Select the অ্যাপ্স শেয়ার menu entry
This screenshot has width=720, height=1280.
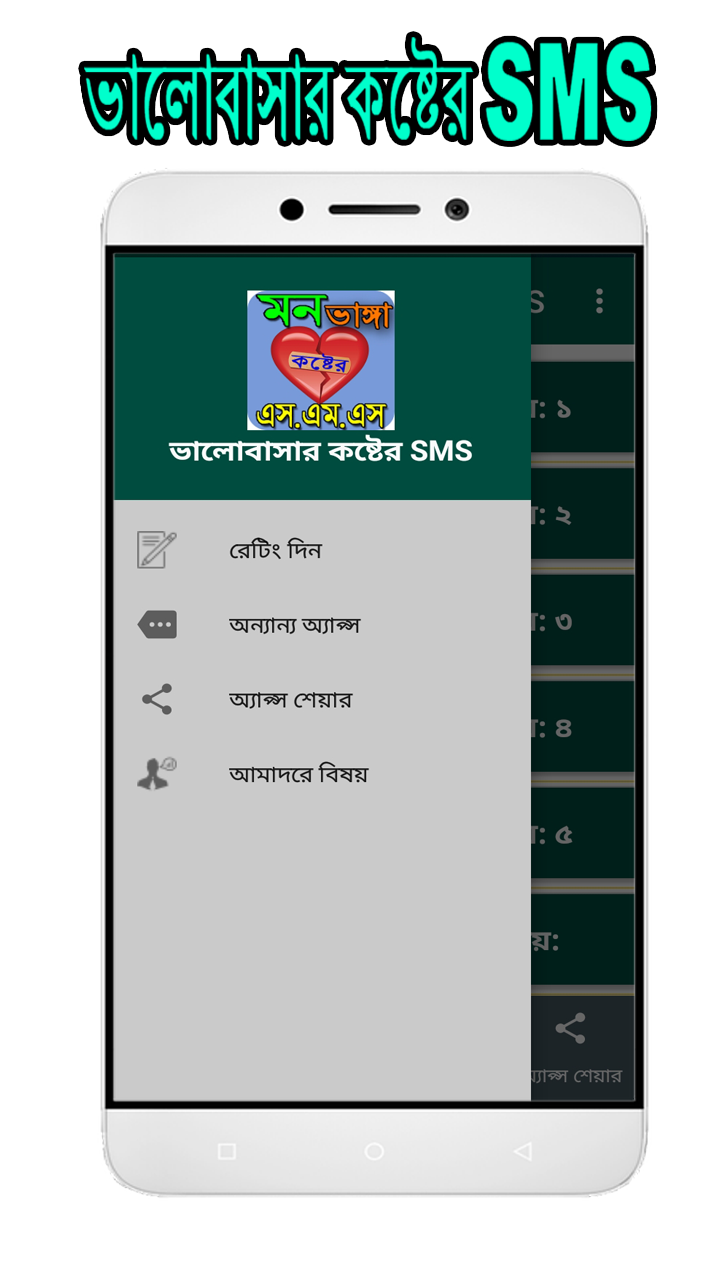322,699
